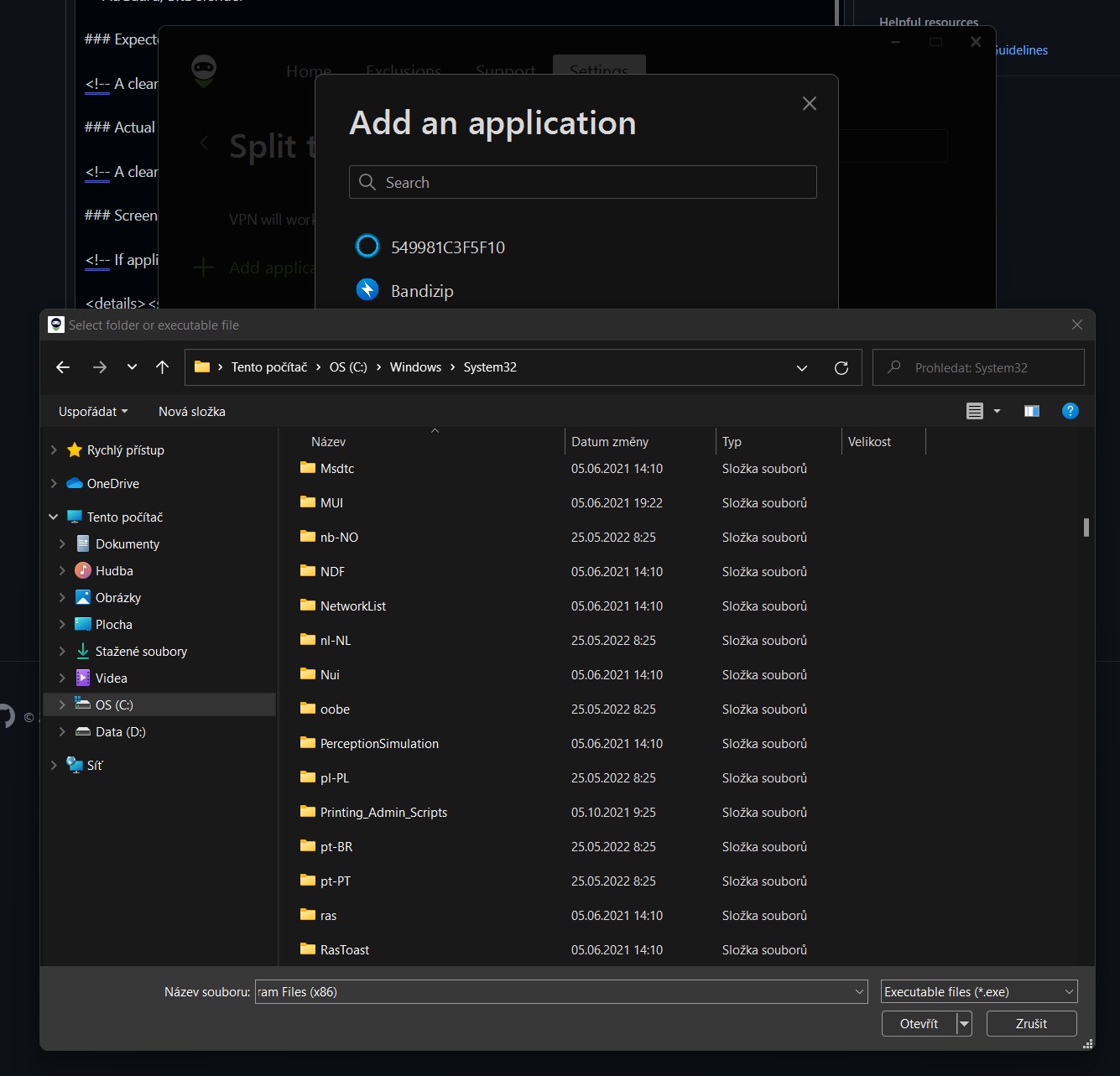
Task: Select the oobe folder
Action: 335,709
